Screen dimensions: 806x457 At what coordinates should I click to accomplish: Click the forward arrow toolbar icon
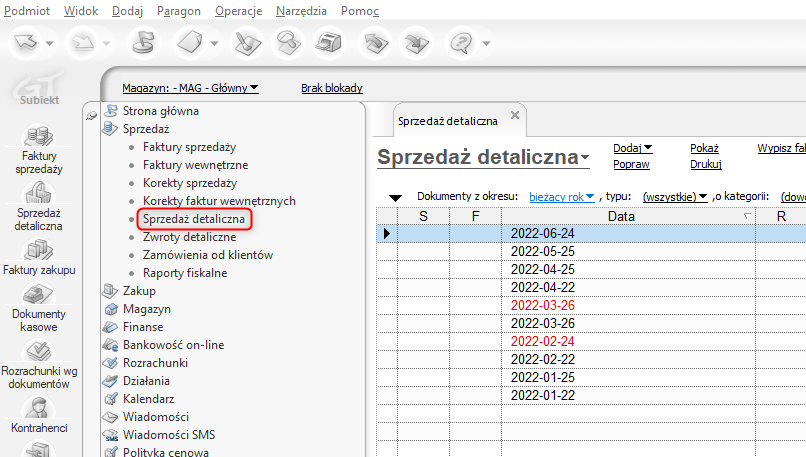point(82,43)
